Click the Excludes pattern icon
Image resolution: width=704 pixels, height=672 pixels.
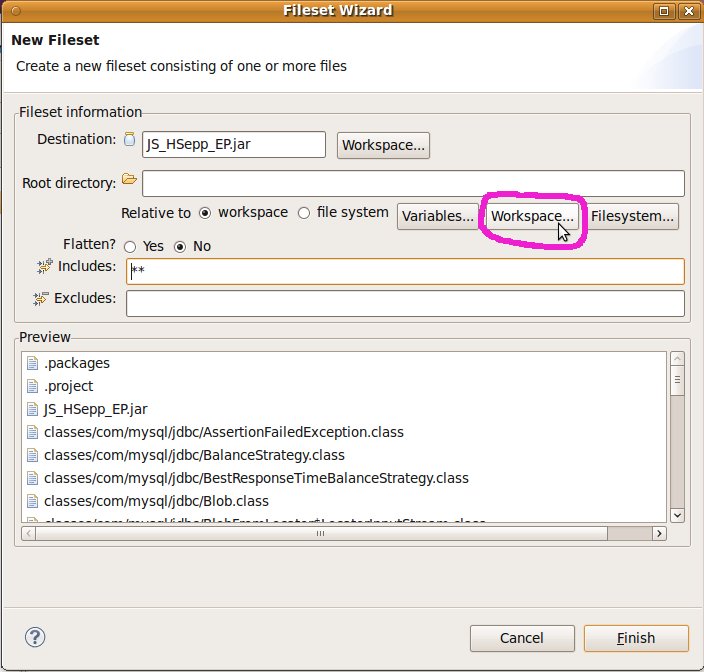(42, 299)
